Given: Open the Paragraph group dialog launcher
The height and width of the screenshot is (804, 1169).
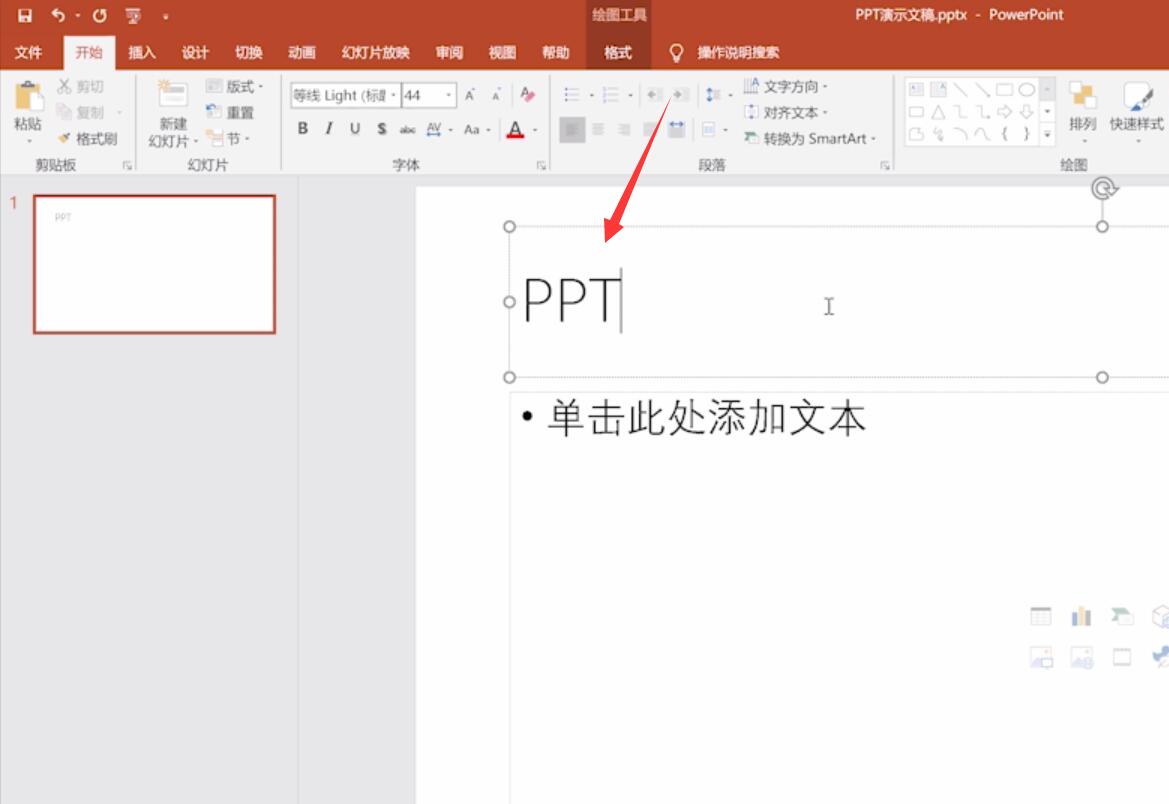Looking at the screenshot, I should point(885,166).
